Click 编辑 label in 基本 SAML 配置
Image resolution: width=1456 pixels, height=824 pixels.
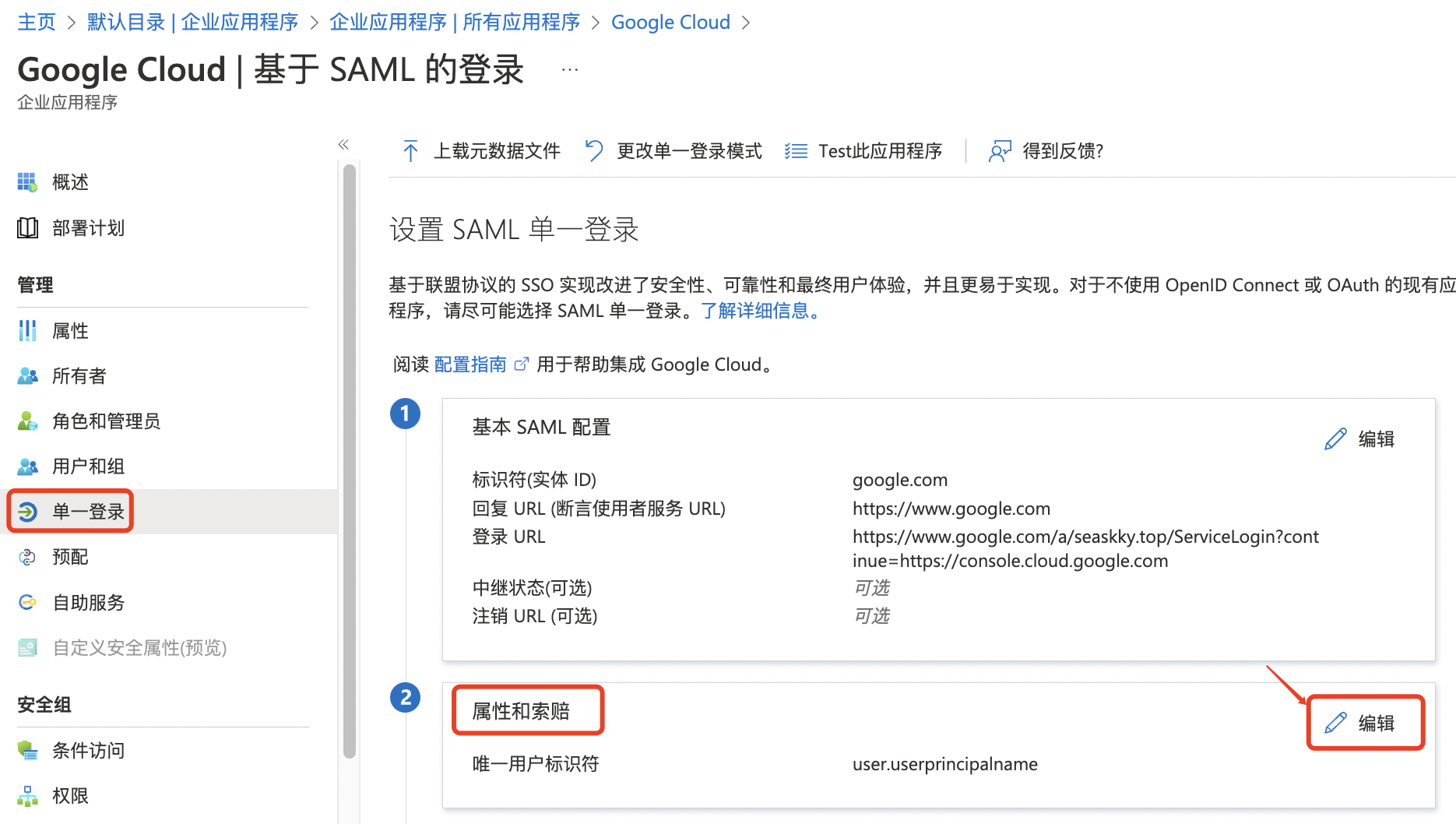(1376, 439)
